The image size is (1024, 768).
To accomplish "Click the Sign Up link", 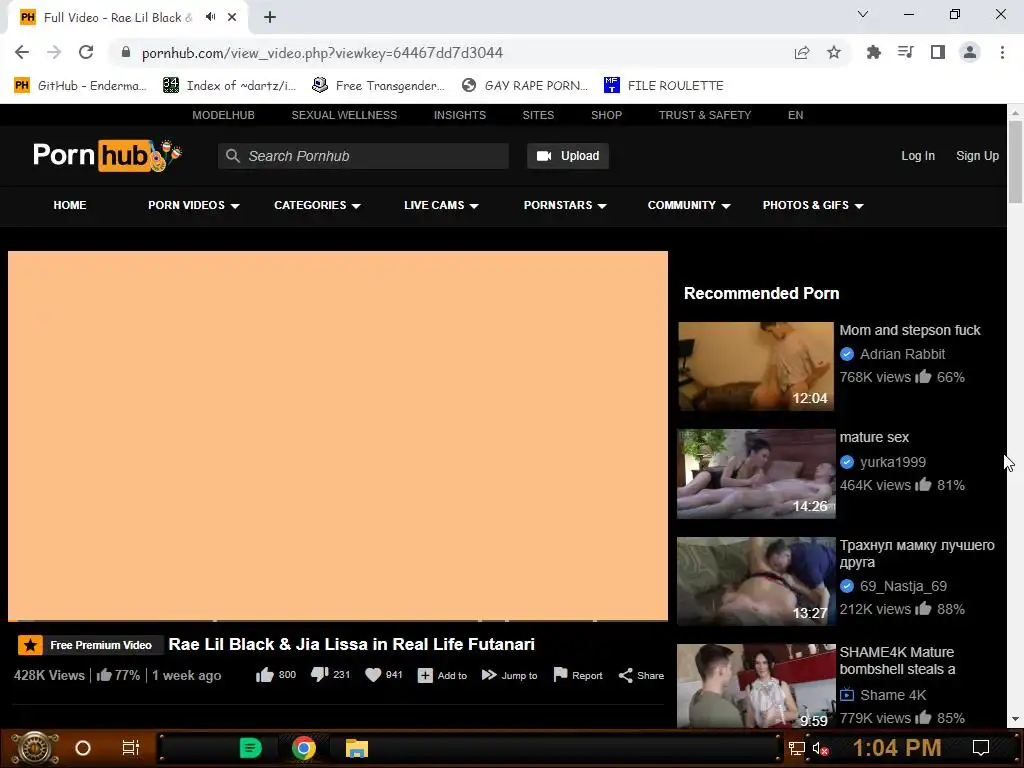I will click(x=977, y=156).
